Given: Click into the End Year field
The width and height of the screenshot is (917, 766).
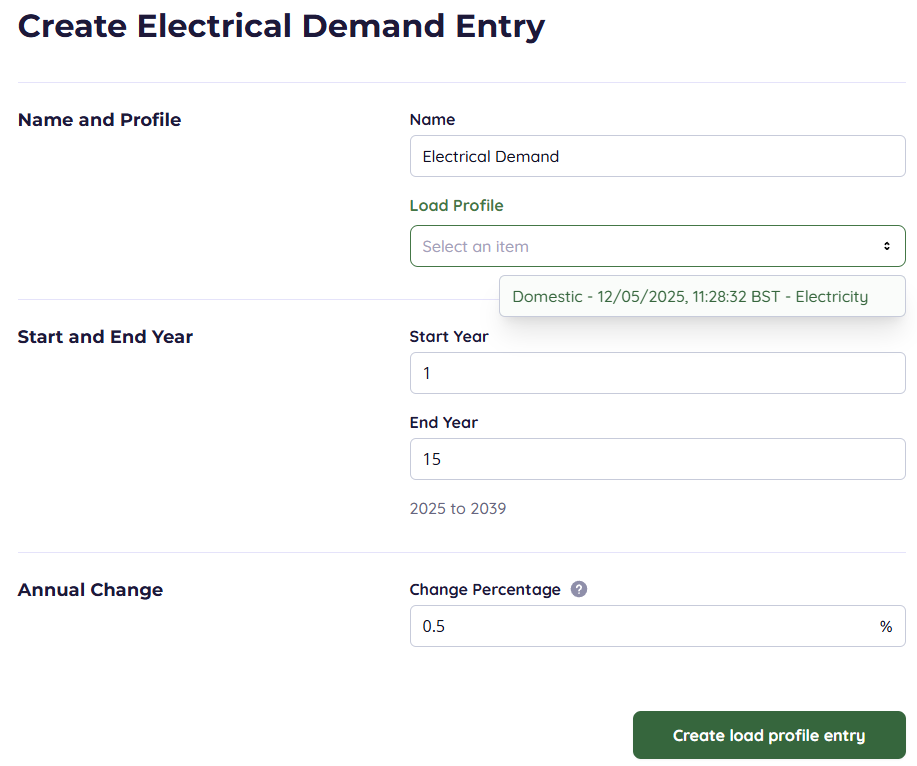Looking at the screenshot, I should tap(657, 459).
